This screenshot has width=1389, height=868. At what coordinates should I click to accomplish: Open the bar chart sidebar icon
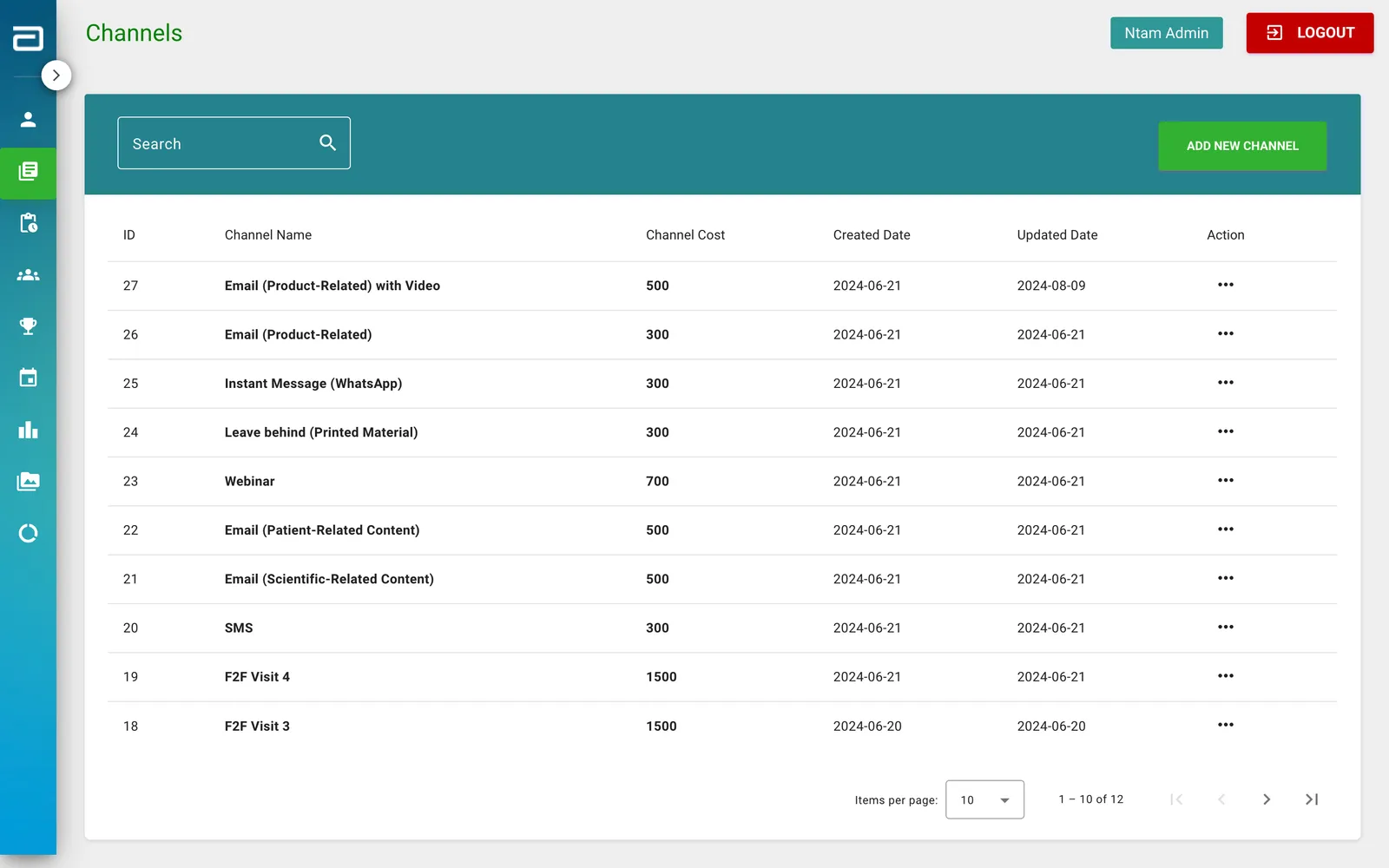point(28,430)
